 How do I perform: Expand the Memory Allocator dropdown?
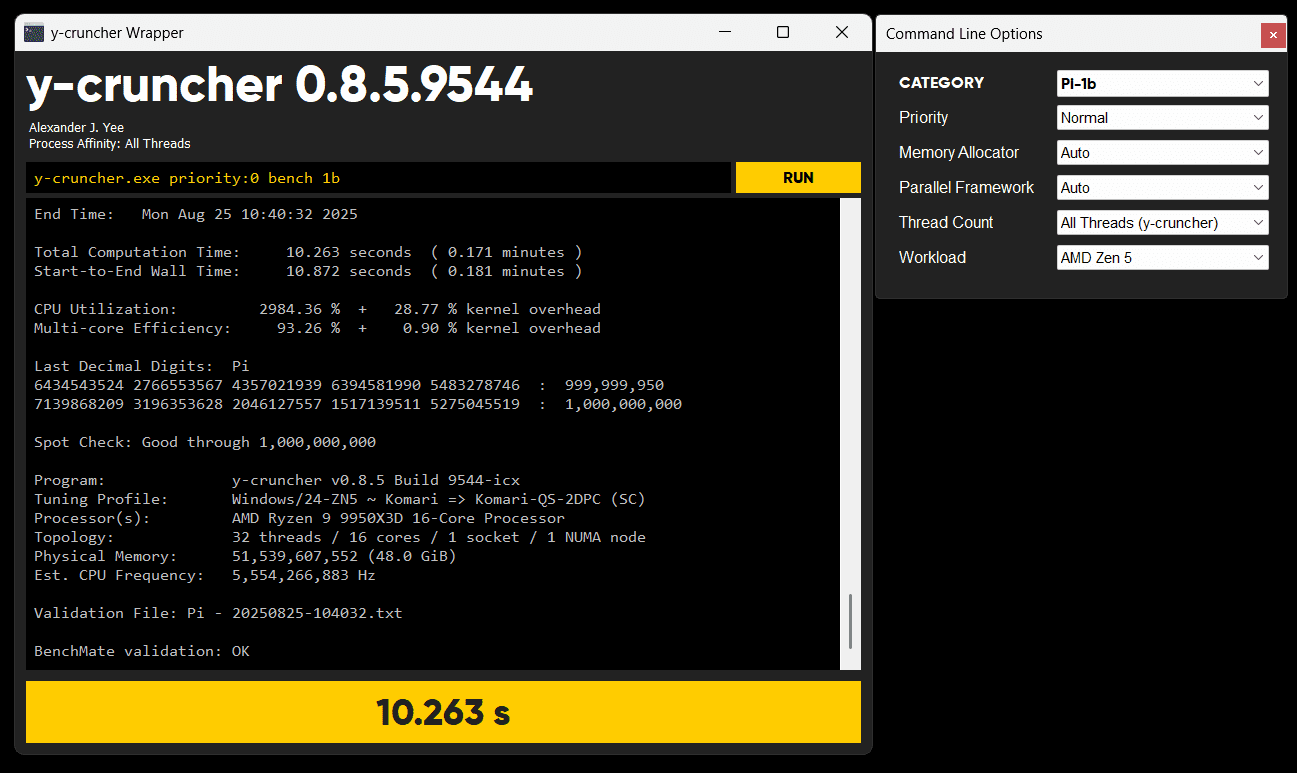(x=1163, y=153)
